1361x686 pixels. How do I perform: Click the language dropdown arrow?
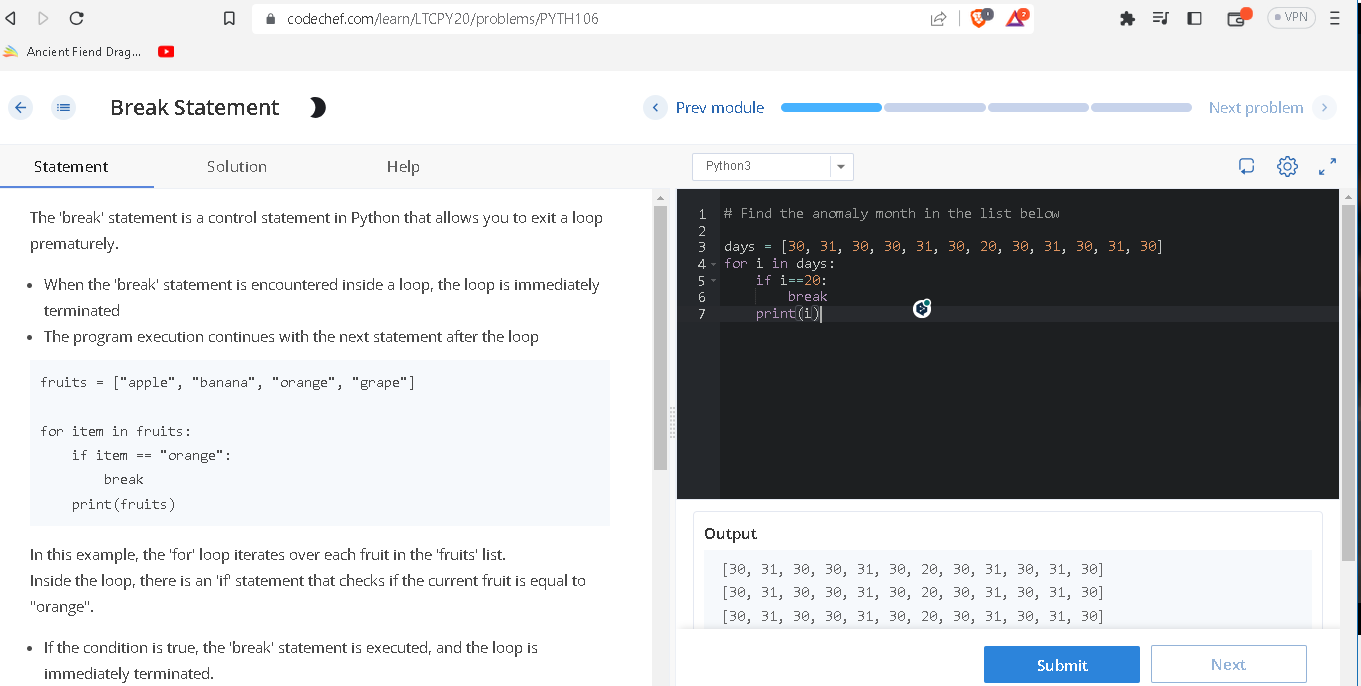pyautogui.click(x=841, y=167)
